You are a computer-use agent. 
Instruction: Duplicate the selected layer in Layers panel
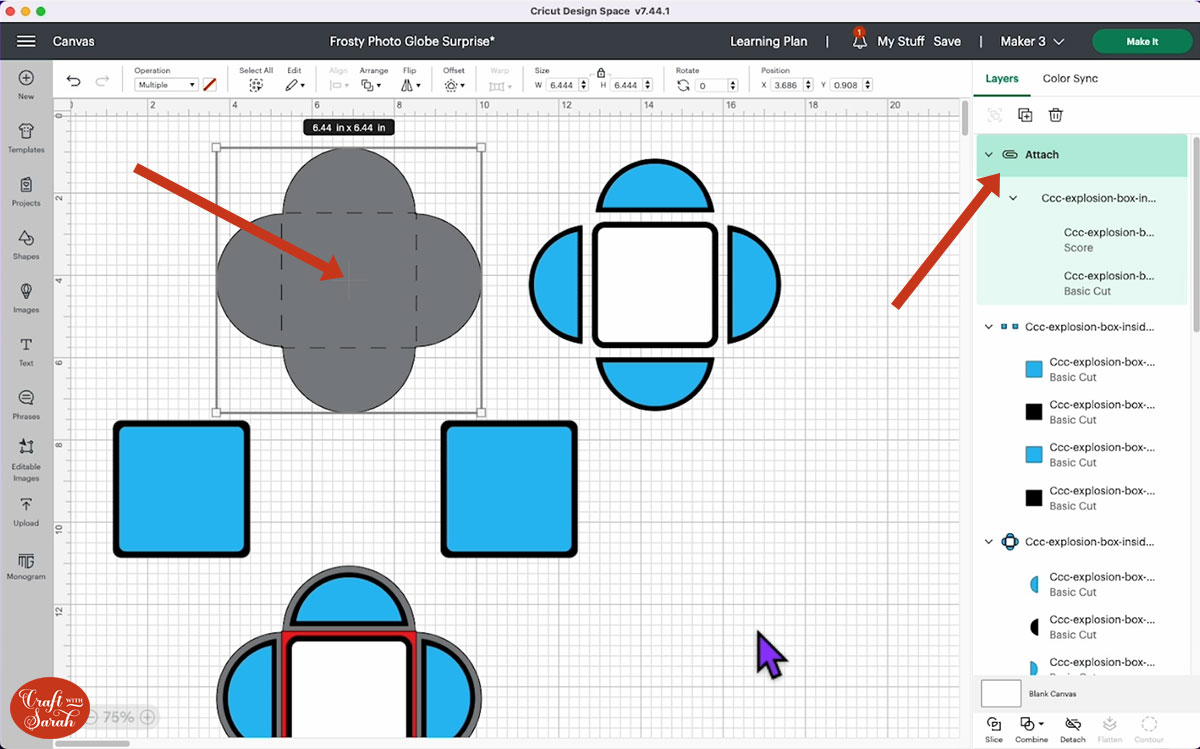[1025, 115]
